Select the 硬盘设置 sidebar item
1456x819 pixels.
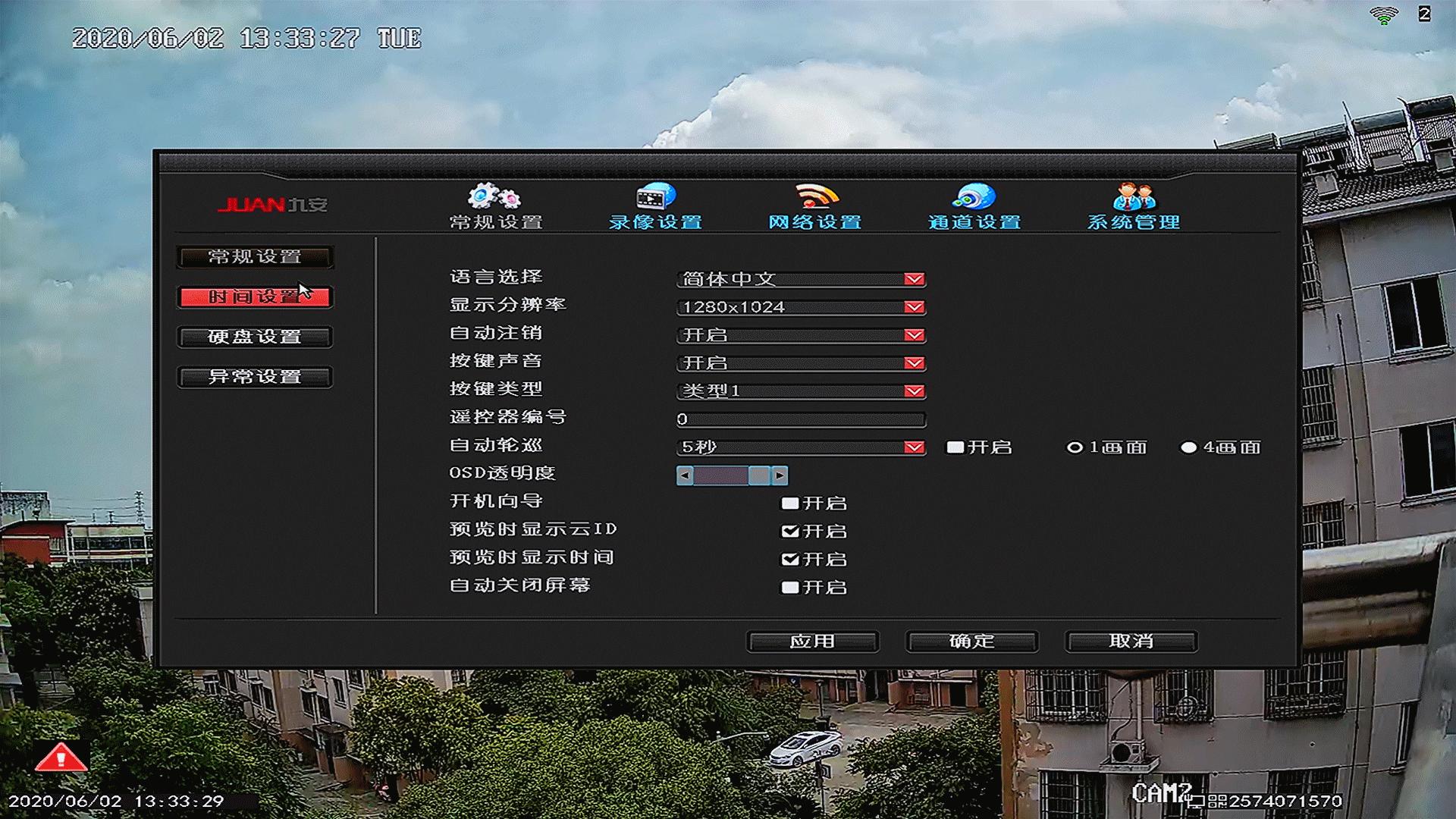254,337
